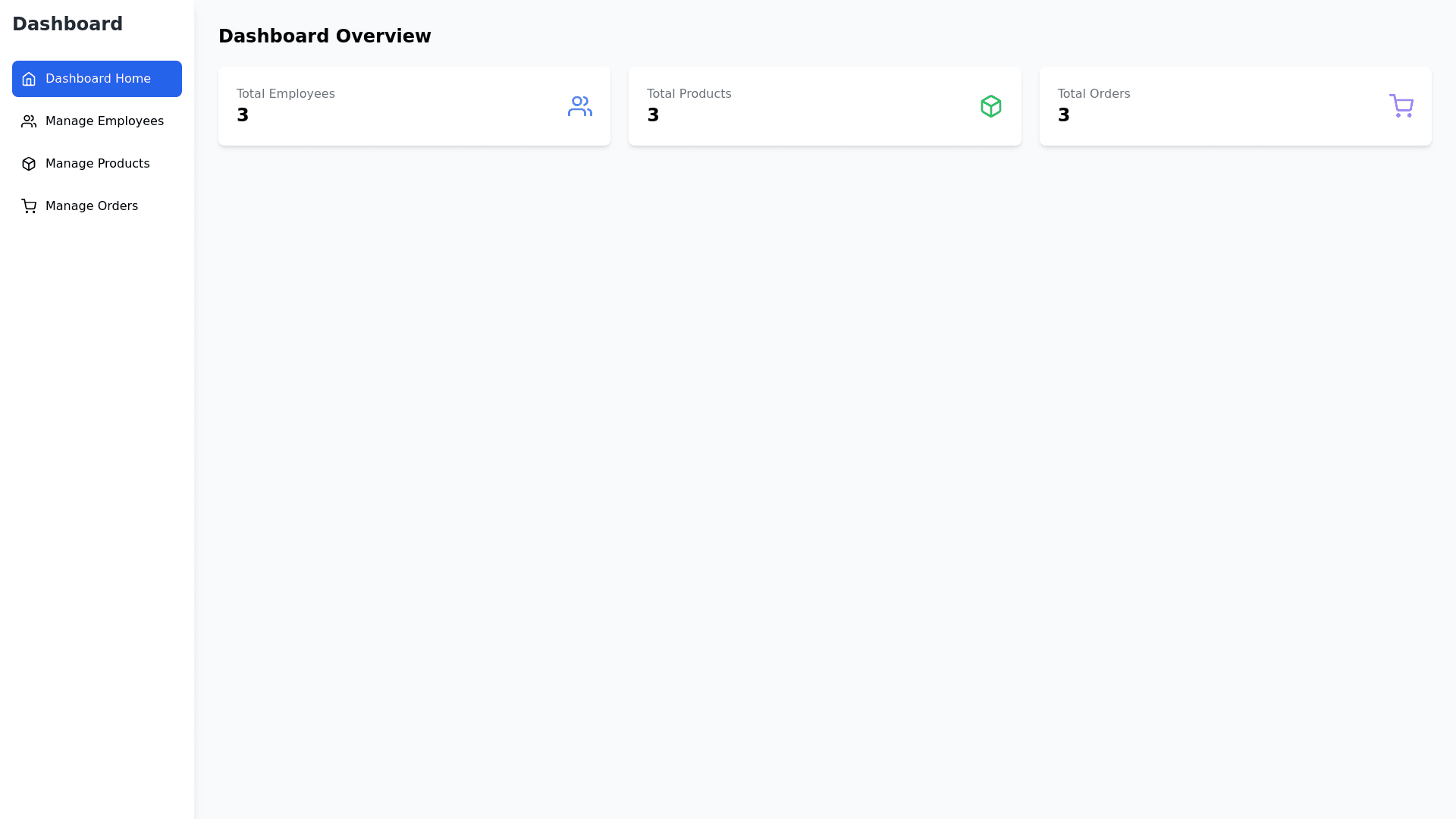This screenshot has height=819, width=1456.
Task: Click the home icon in the sidebar
Action: (x=29, y=79)
